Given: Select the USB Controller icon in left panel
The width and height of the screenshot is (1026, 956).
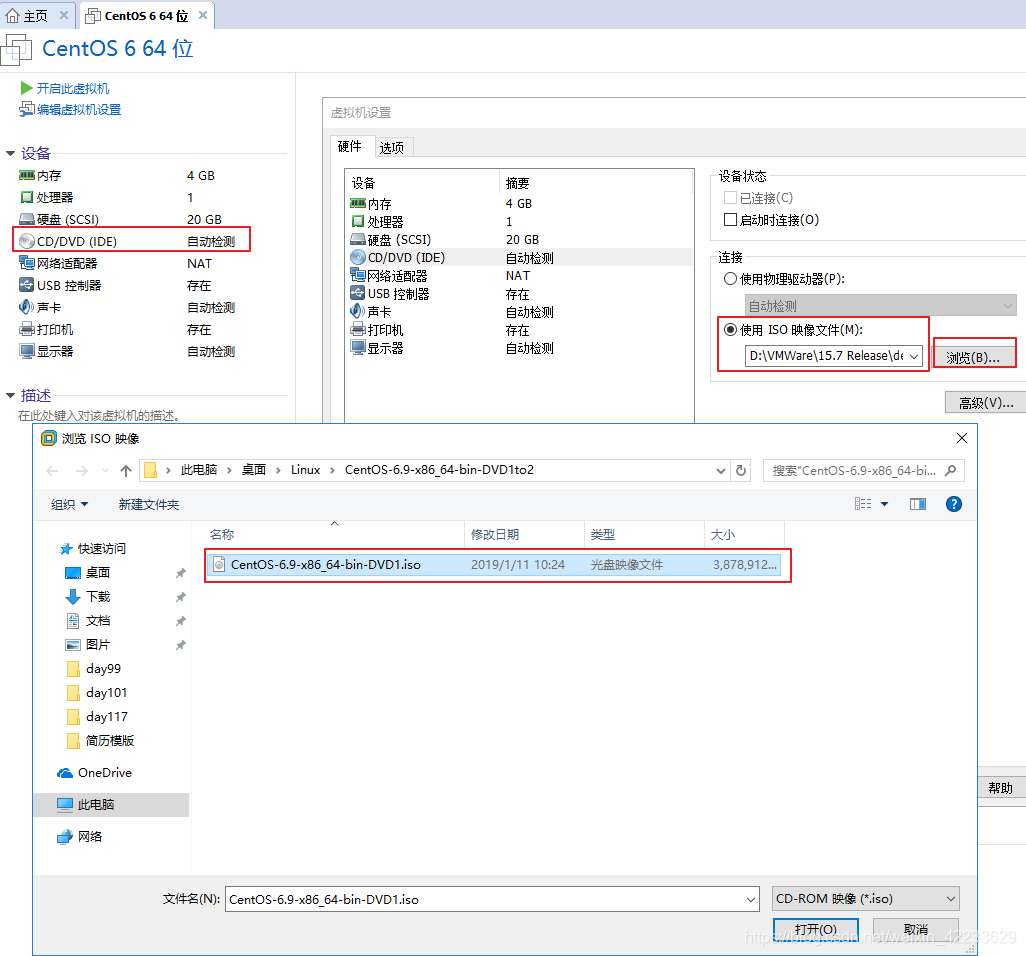Looking at the screenshot, I should tap(27, 285).
